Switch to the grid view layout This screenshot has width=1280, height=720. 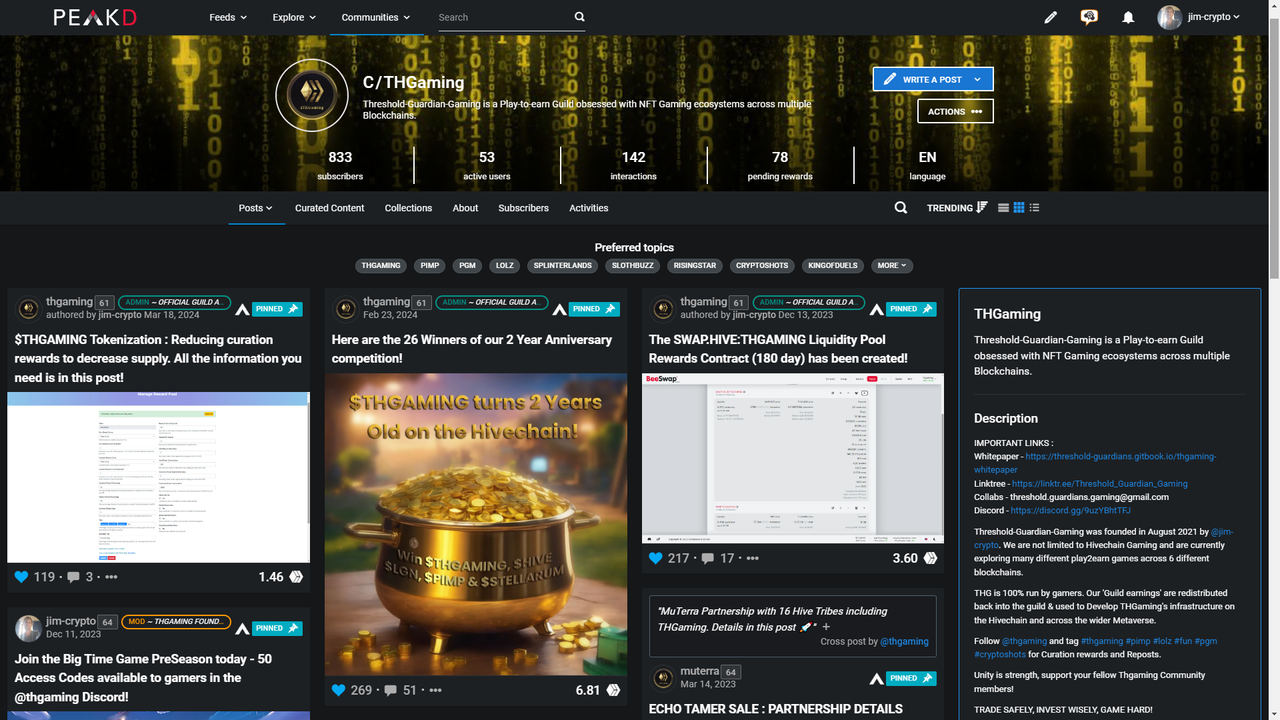tap(1019, 208)
